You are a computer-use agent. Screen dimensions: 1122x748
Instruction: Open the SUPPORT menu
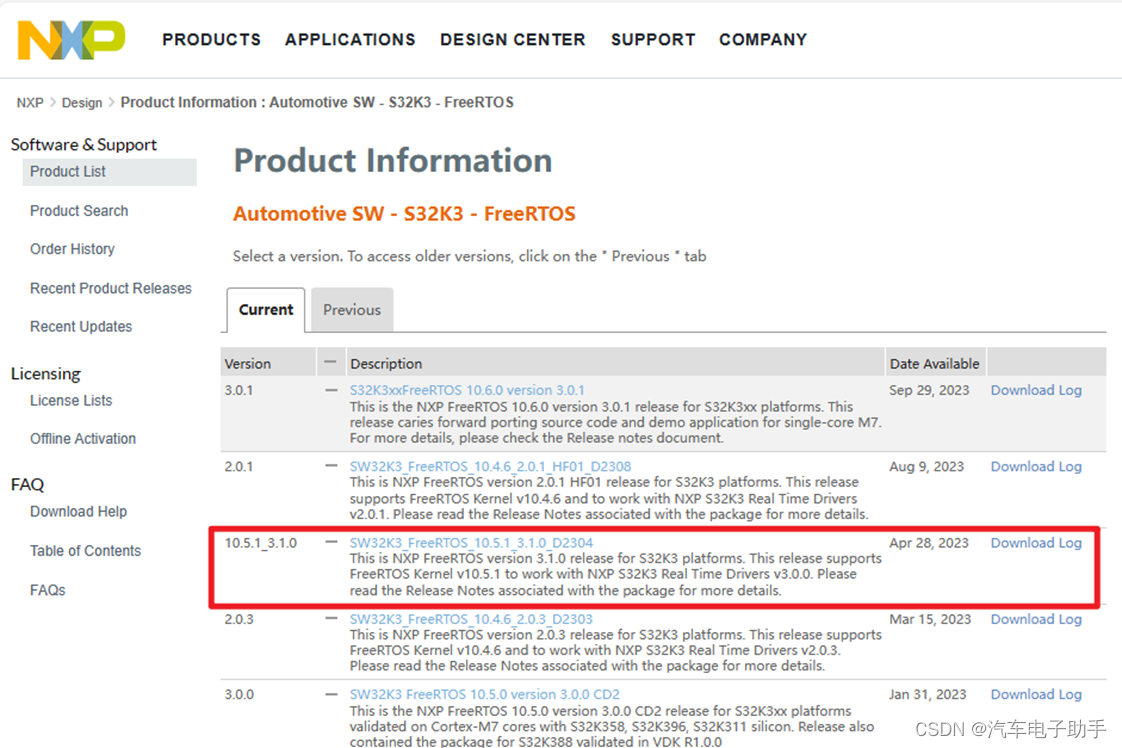[x=653, y=40]
